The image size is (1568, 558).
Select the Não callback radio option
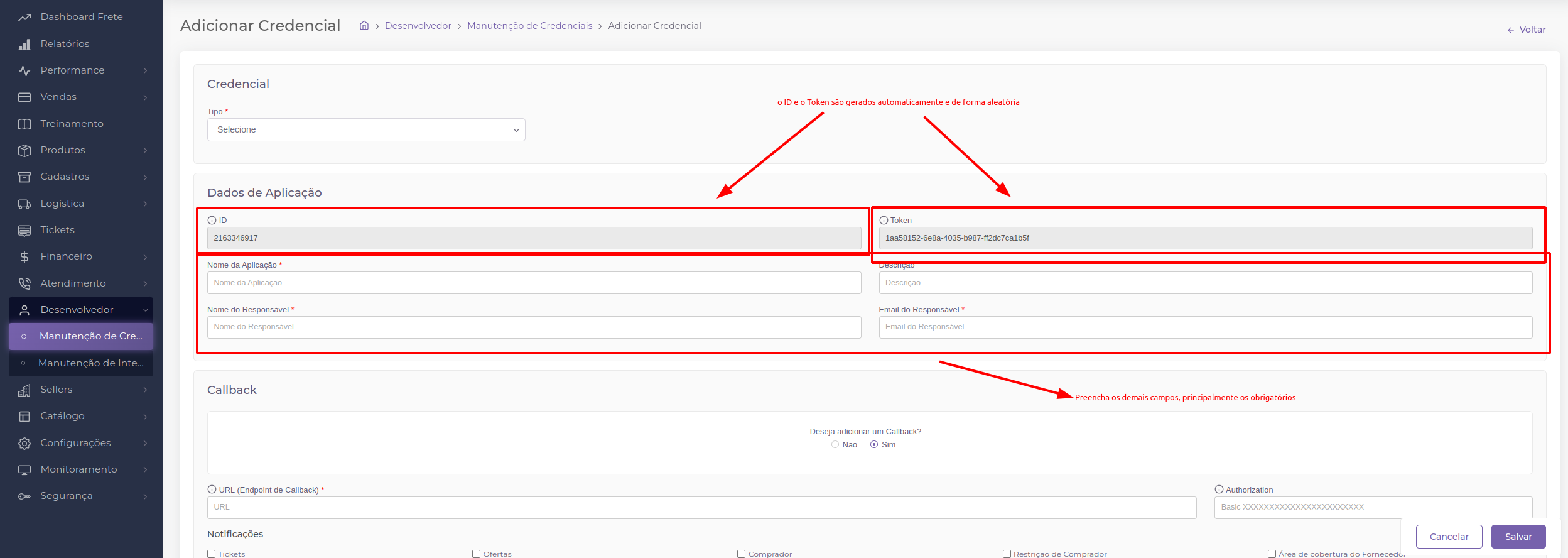pyautogui.click(x=835, y=445)
